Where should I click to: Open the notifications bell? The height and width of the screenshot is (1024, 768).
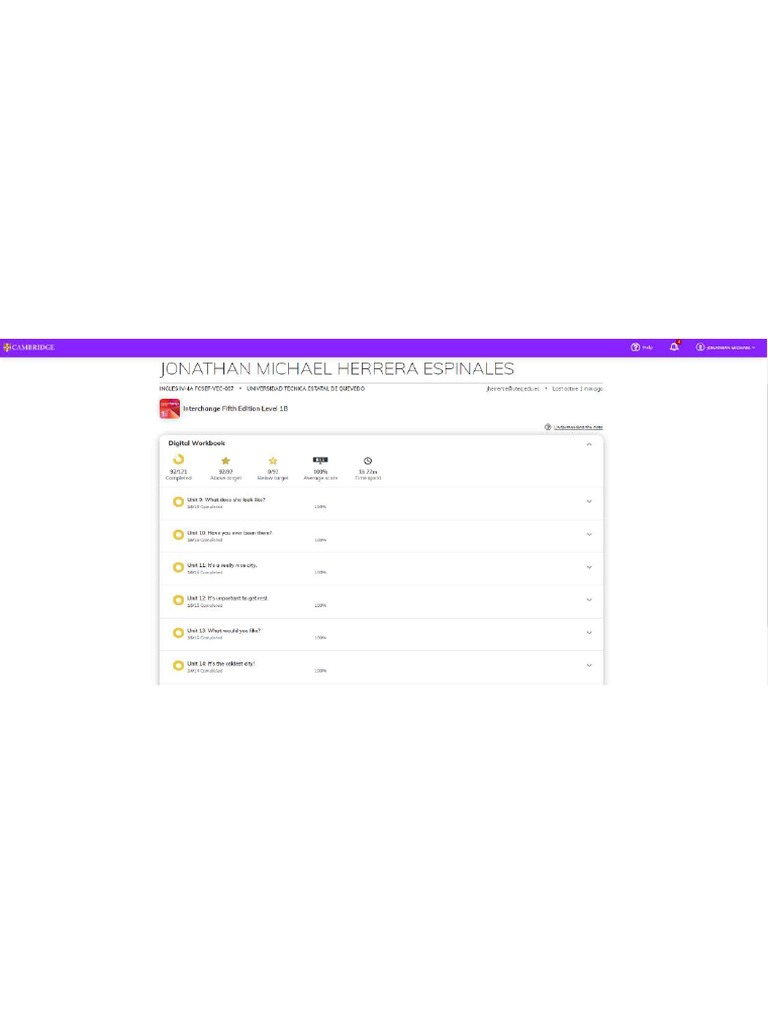click(x=674, y=347)
